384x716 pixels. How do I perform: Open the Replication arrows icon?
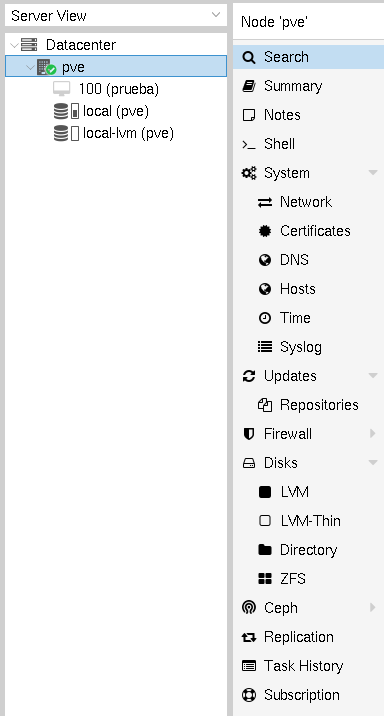click(x=248, y=637)
